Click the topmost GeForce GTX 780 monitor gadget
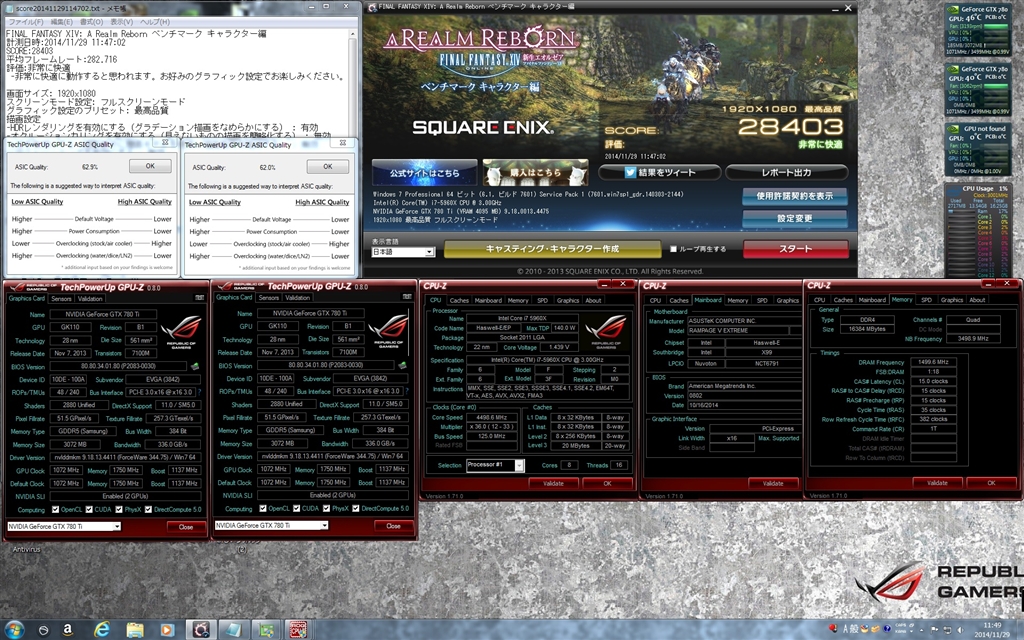Screen dimensions: 1024x640 pyautogui.click(x=977, y=30)
